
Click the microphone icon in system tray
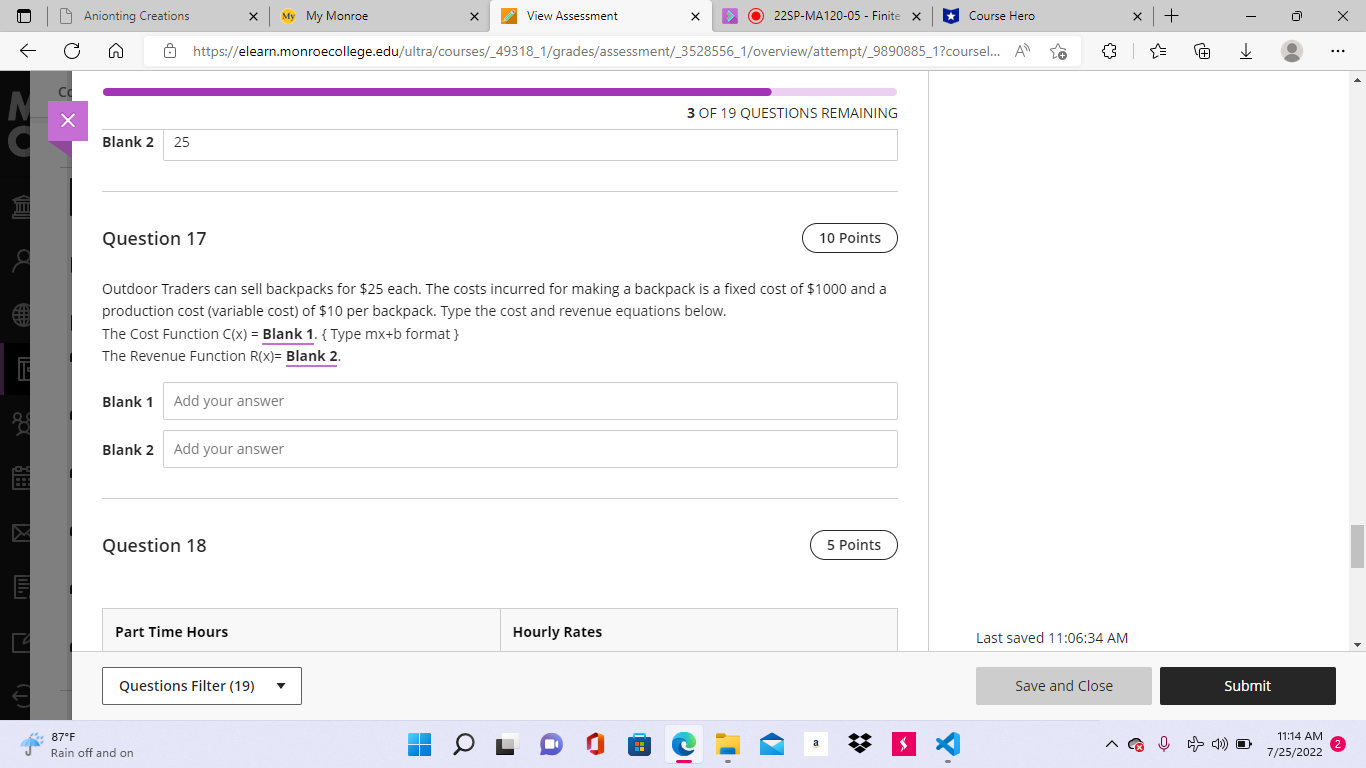tap(1164, 744)
